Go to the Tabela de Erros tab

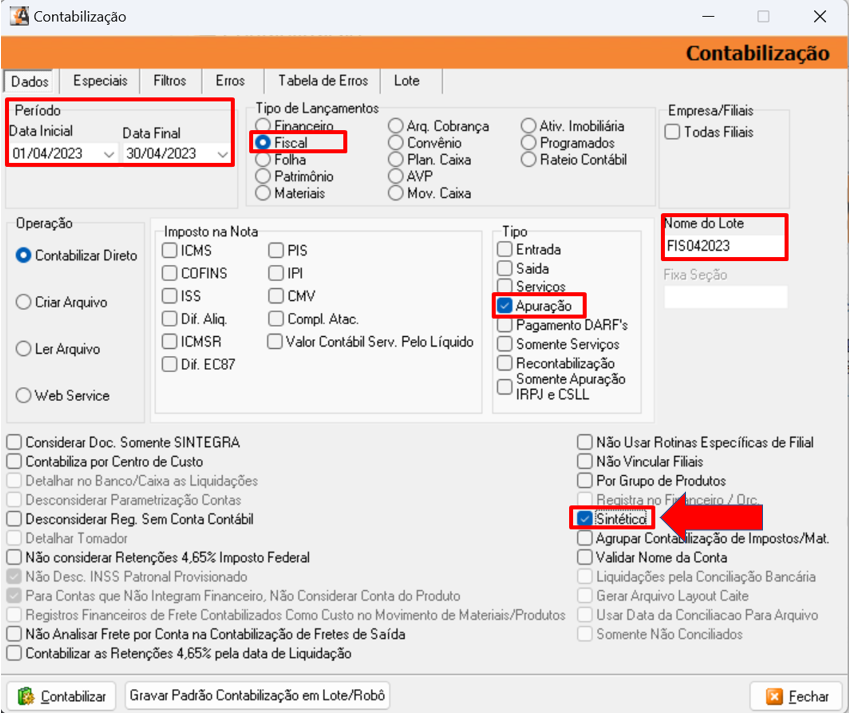coord(322,81)
